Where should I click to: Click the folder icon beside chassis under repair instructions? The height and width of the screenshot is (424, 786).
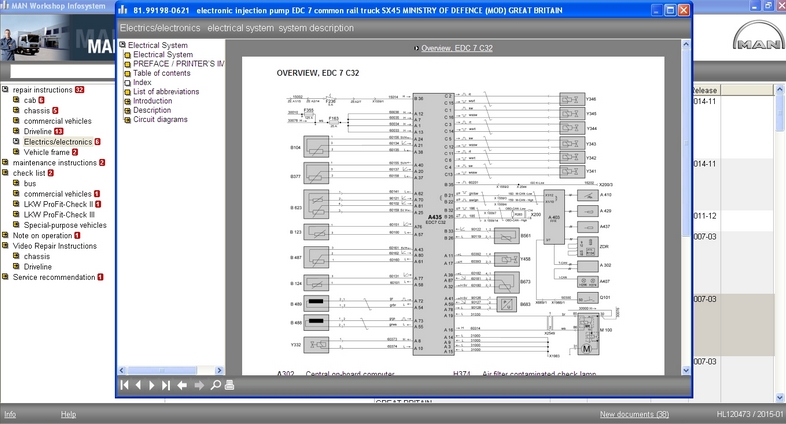[x=16, y=110]
